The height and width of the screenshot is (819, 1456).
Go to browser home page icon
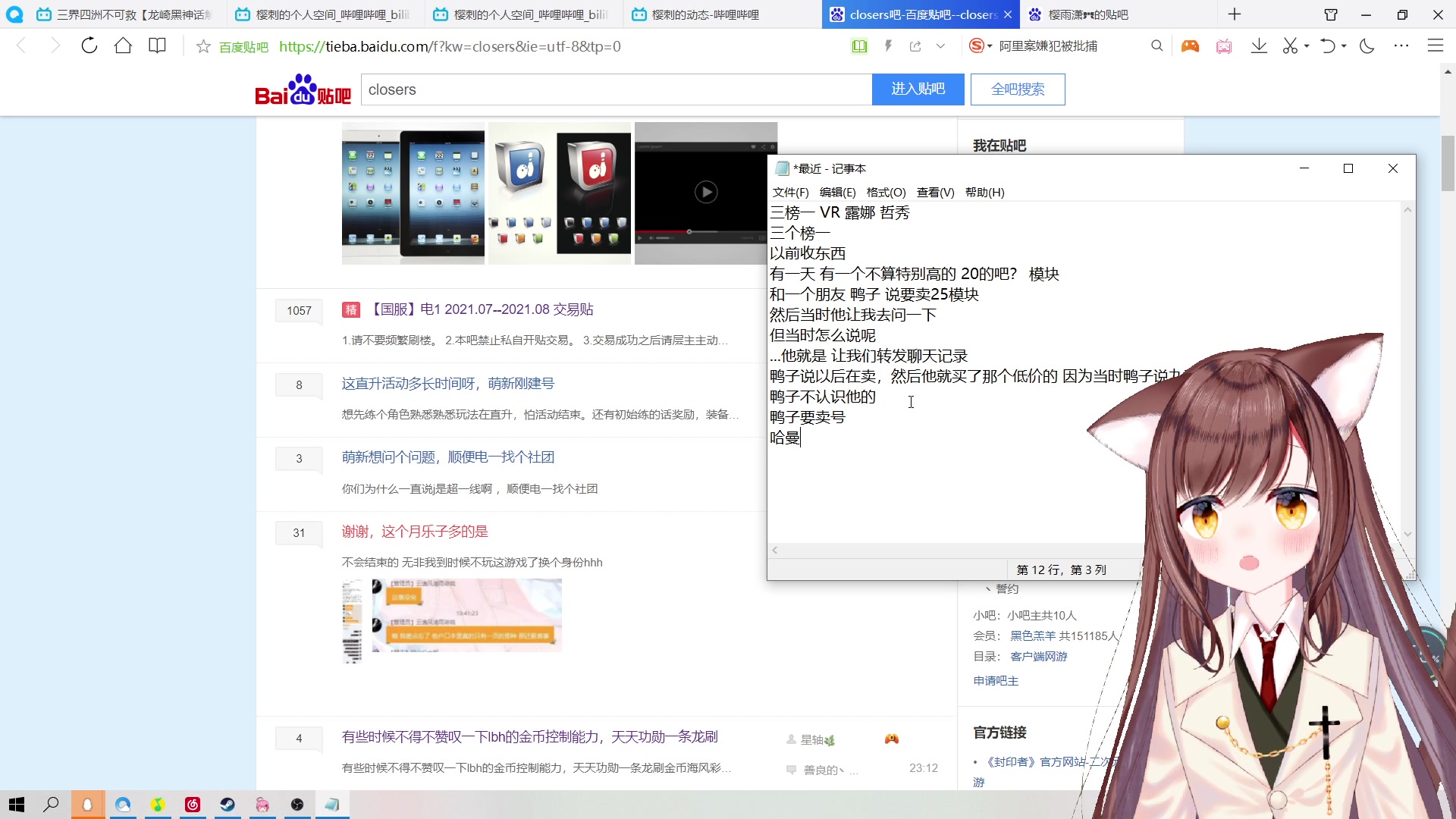(123, 45)
